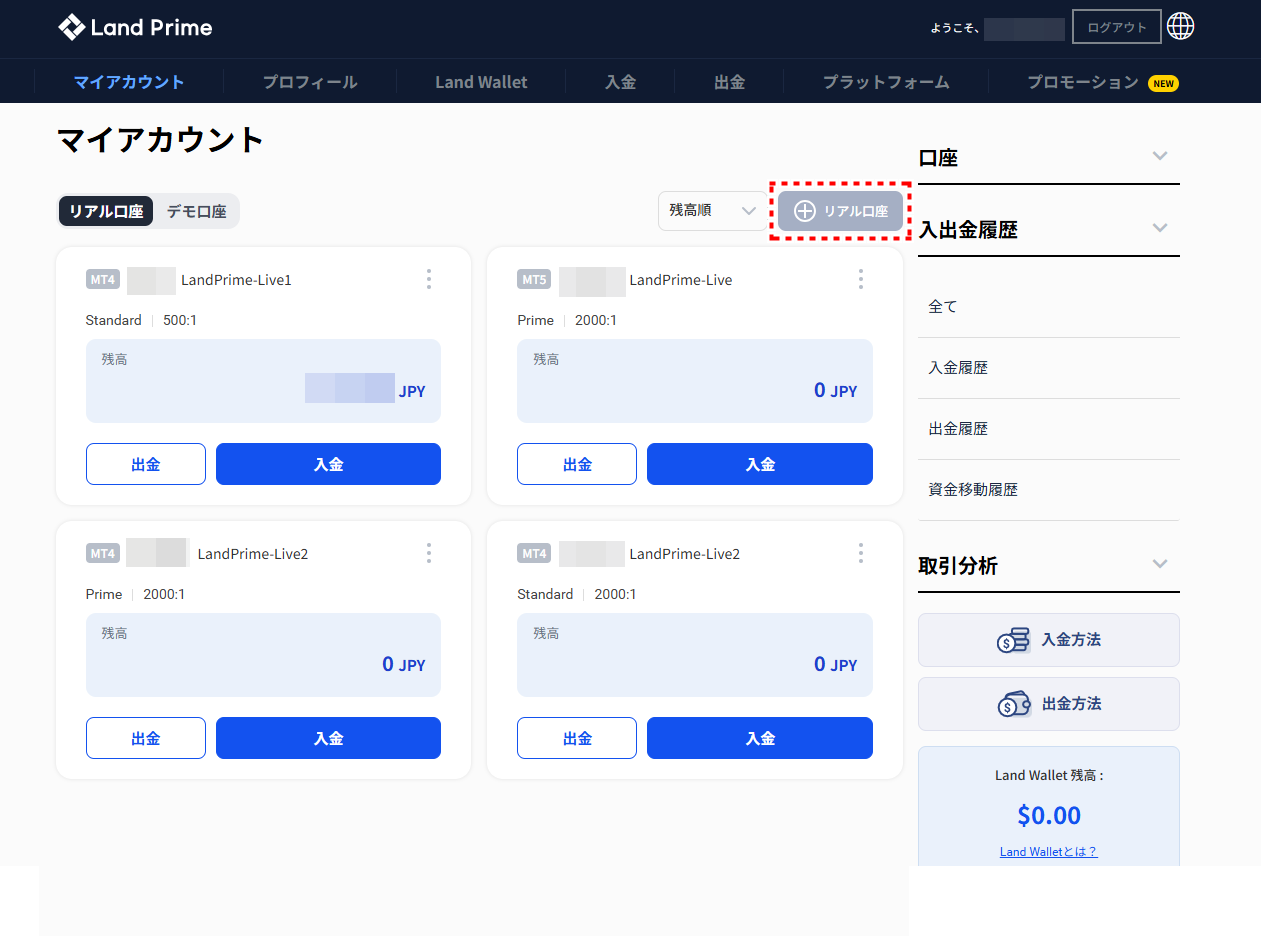Click the wallet icon for 出金方法

pos(1013,704)
